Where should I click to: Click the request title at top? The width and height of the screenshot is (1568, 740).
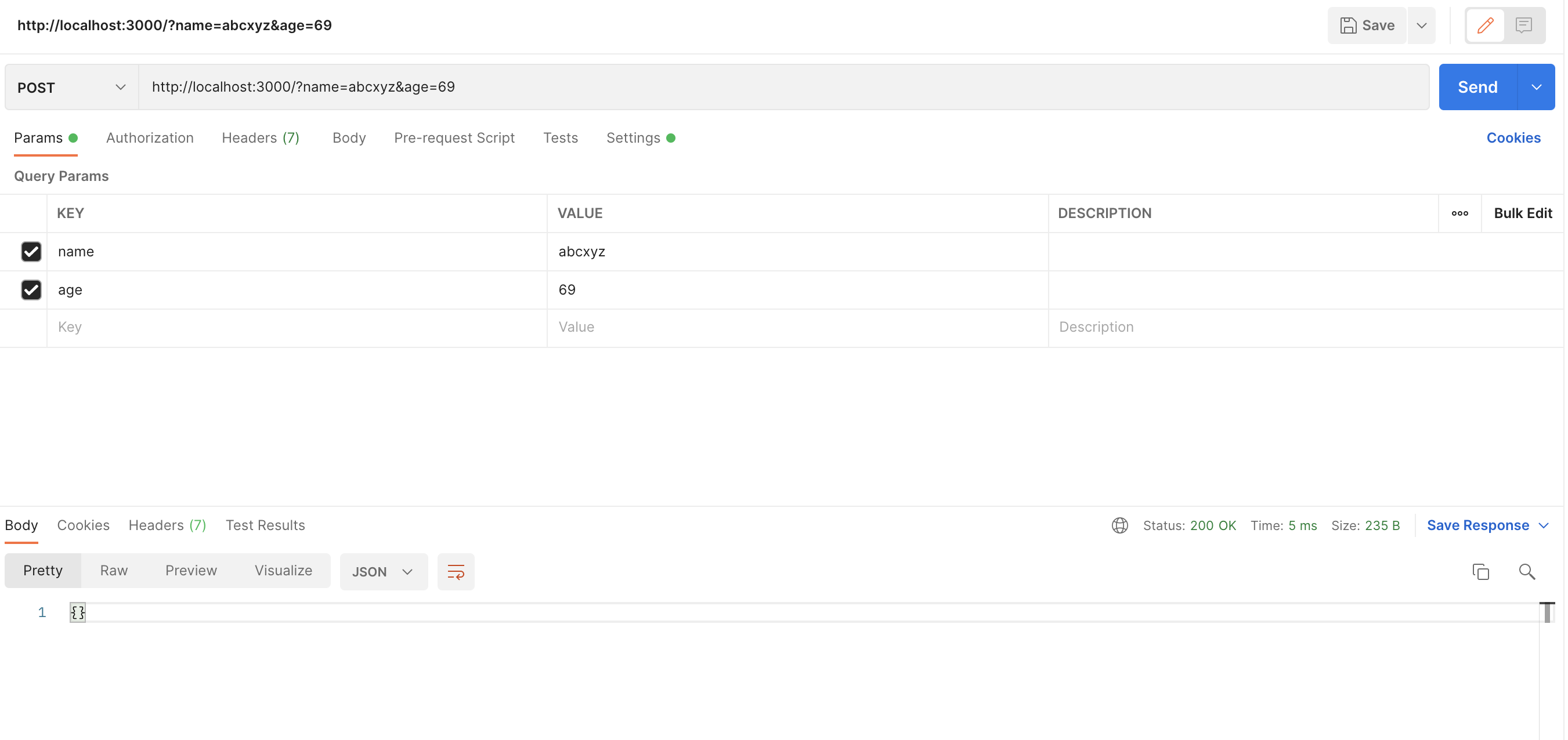(175, 26)
